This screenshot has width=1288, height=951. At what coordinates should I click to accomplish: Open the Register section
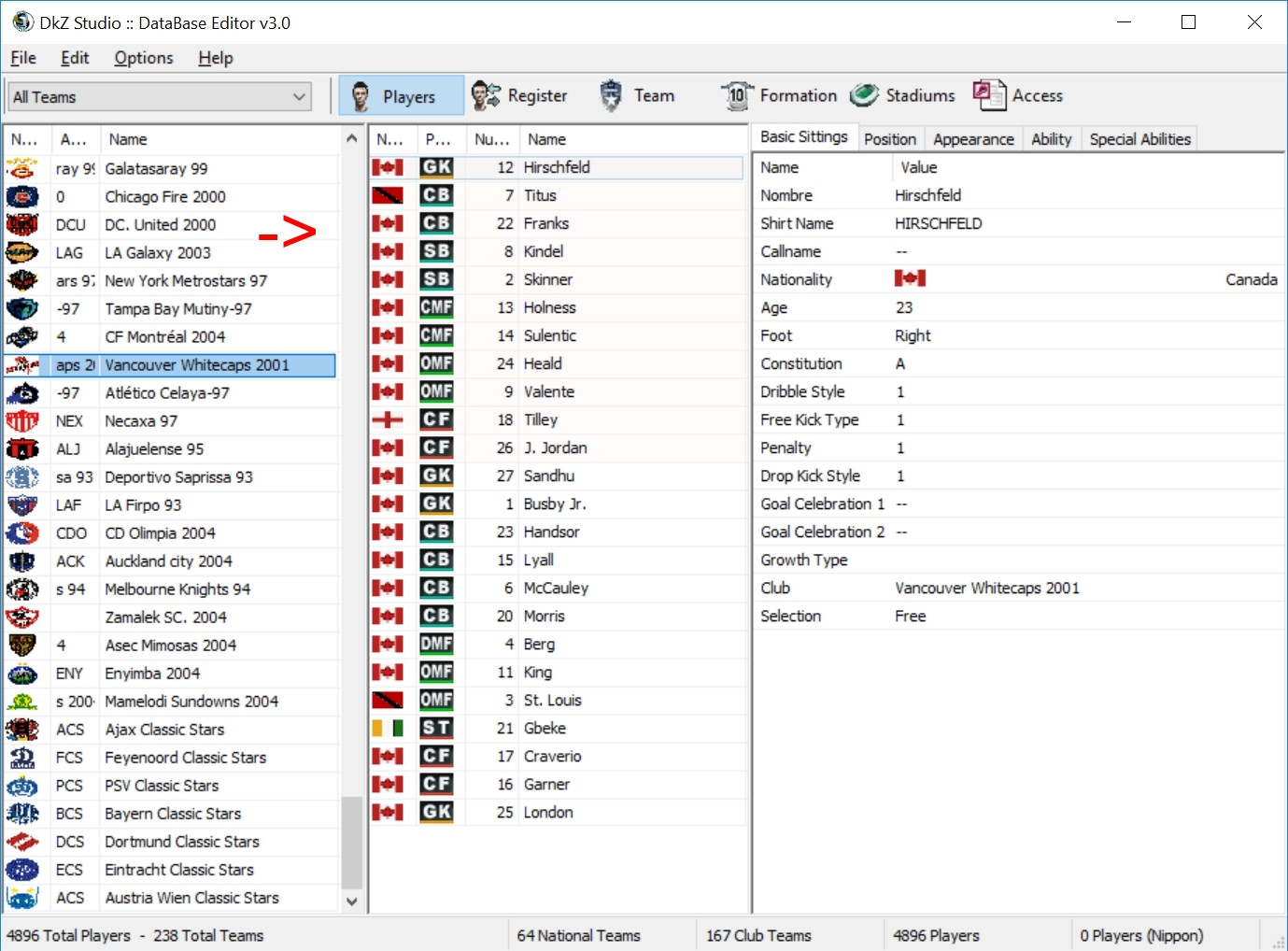pyautogui.click(x=519, y=95)
